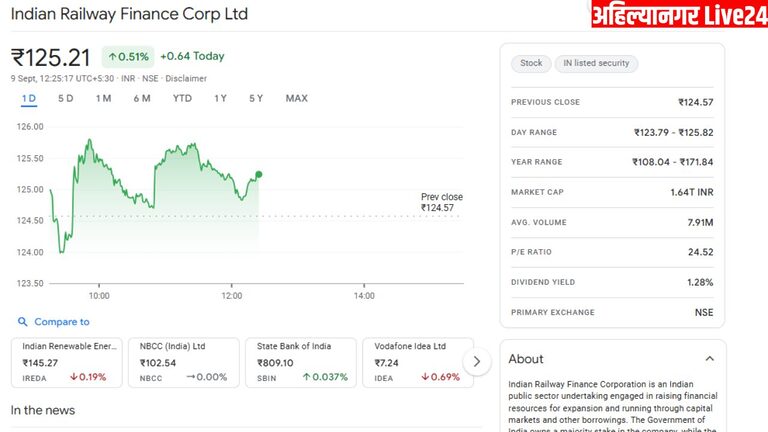
Task: Show the MAX range chart
Action: pyautogui.click(x=296, y=98)
